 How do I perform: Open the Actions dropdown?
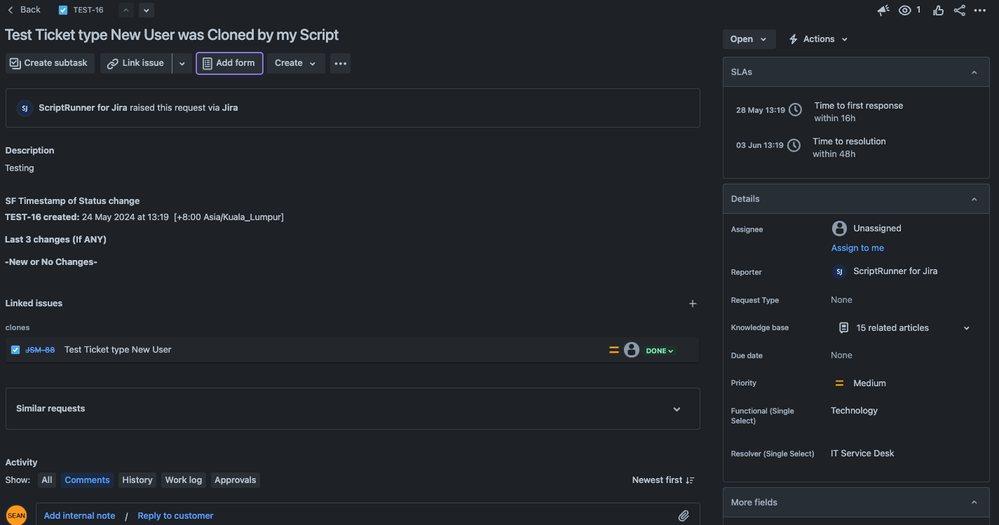tap(818, 39)
